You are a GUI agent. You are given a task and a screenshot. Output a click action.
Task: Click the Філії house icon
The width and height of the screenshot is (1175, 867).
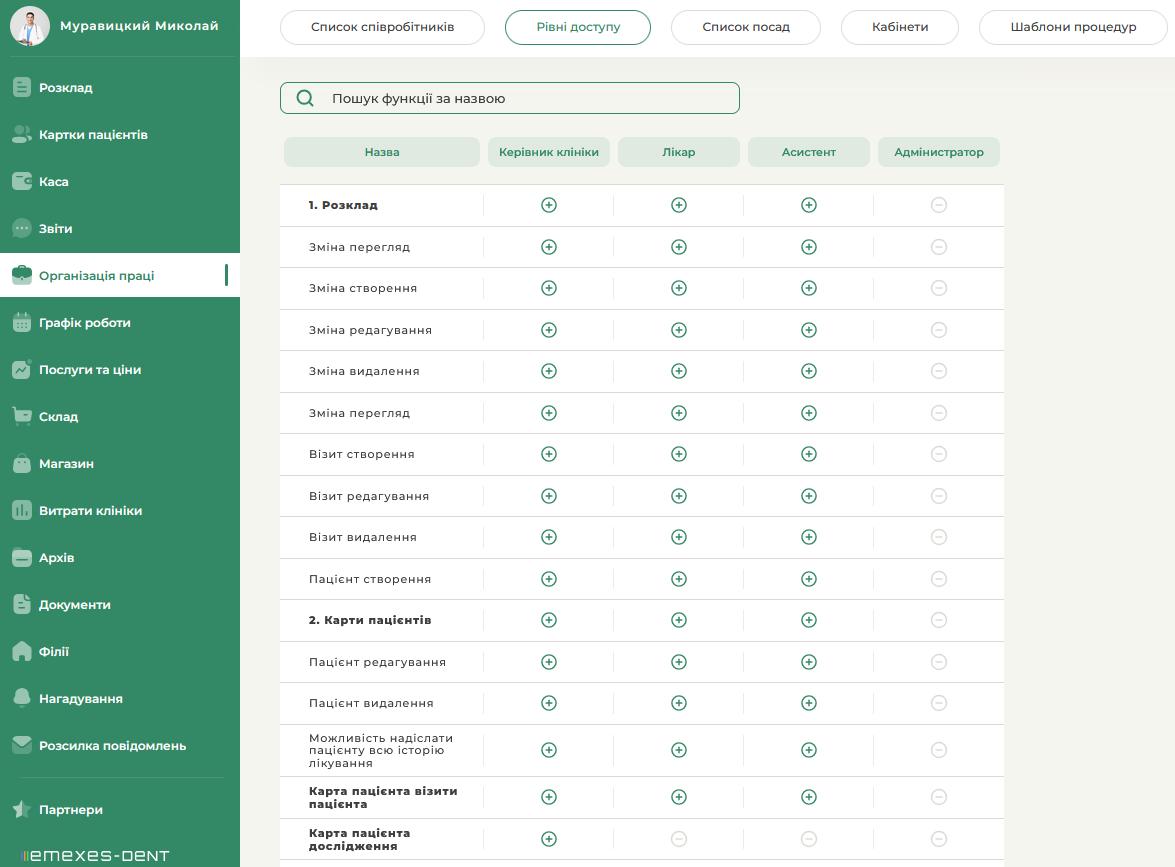(x=22, y=651)
